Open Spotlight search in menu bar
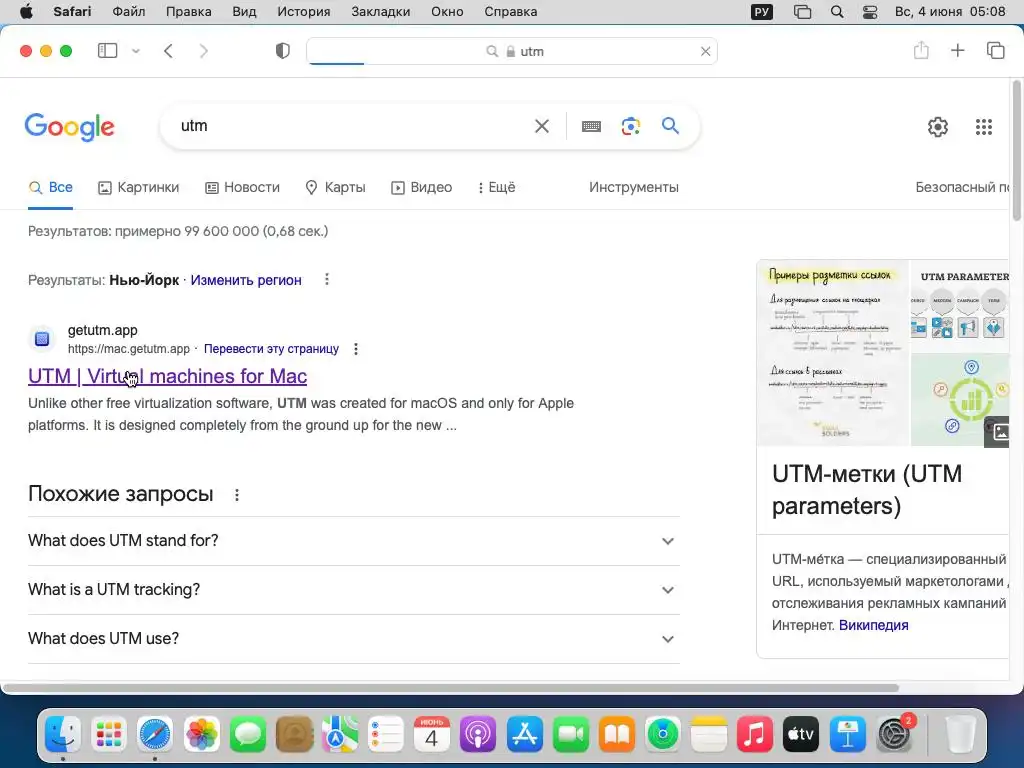The image size is (1024, 768). pos(837,12)
